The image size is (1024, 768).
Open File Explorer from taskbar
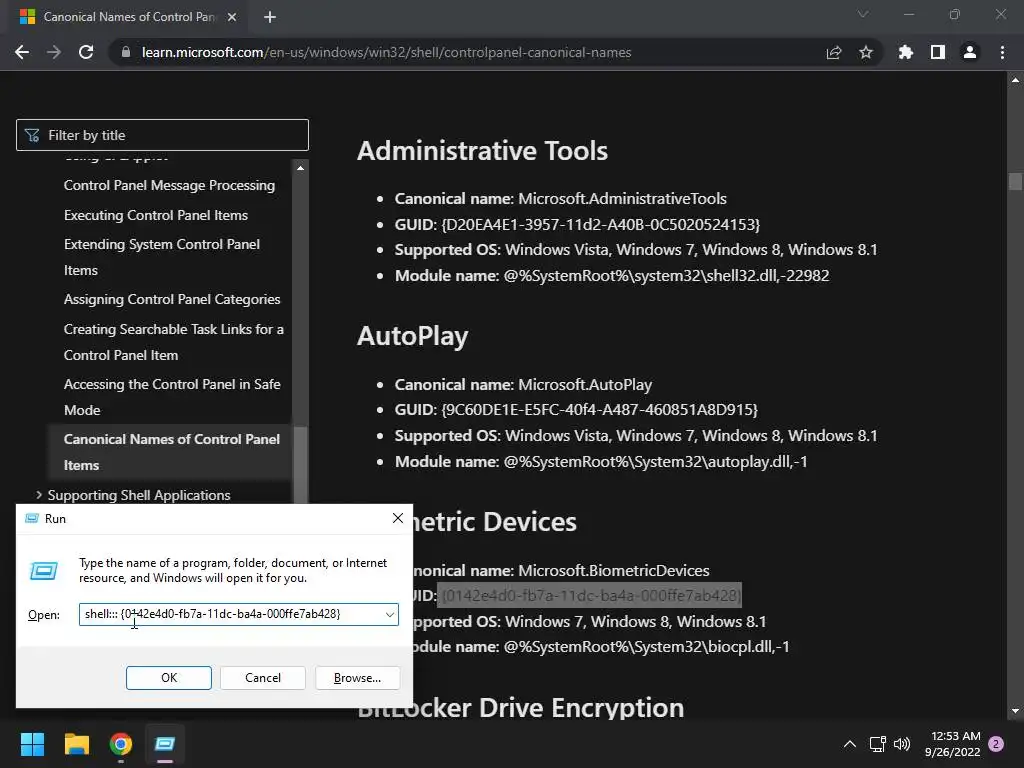[x=76, y=744]
